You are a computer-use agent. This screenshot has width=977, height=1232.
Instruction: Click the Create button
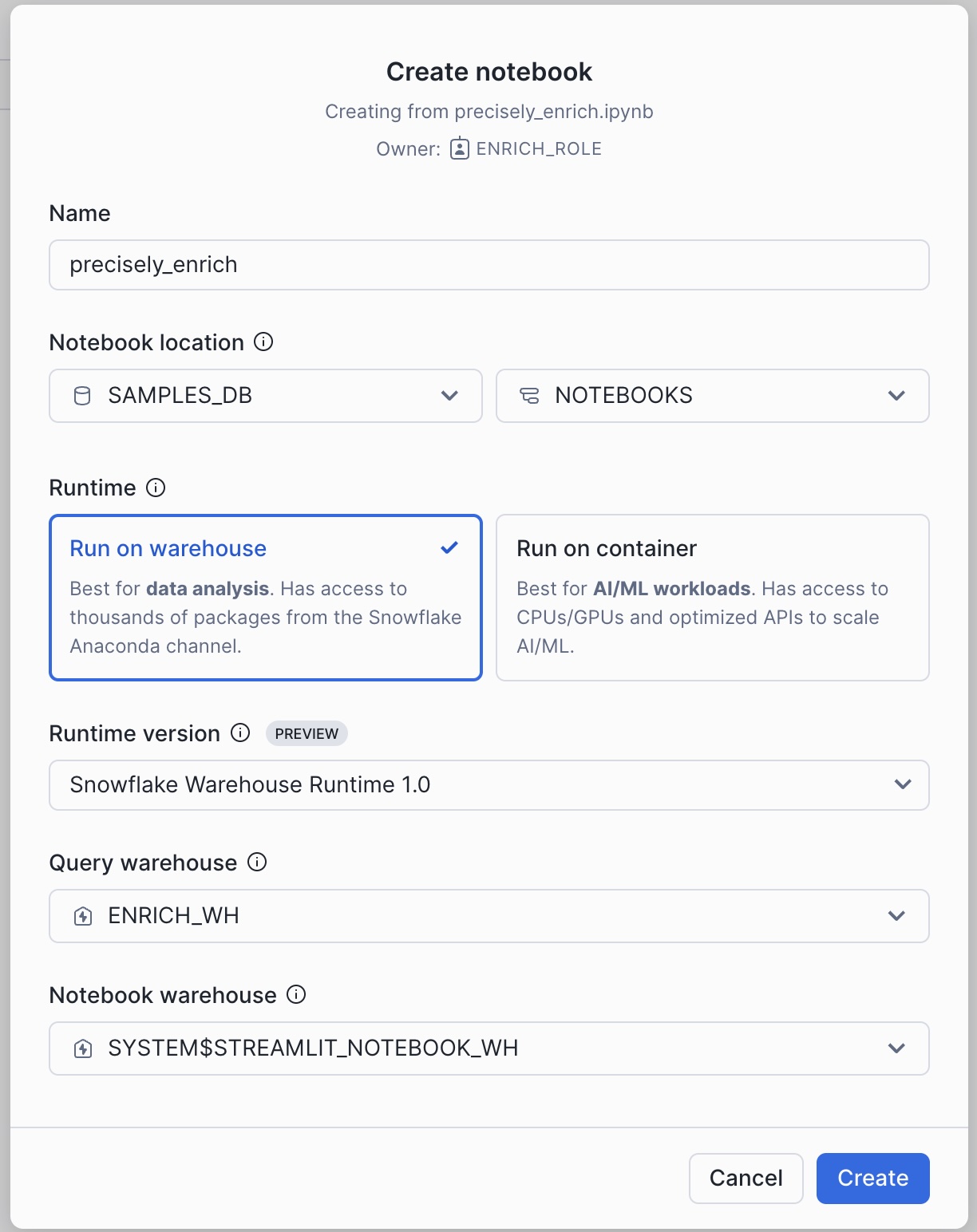872,1178
